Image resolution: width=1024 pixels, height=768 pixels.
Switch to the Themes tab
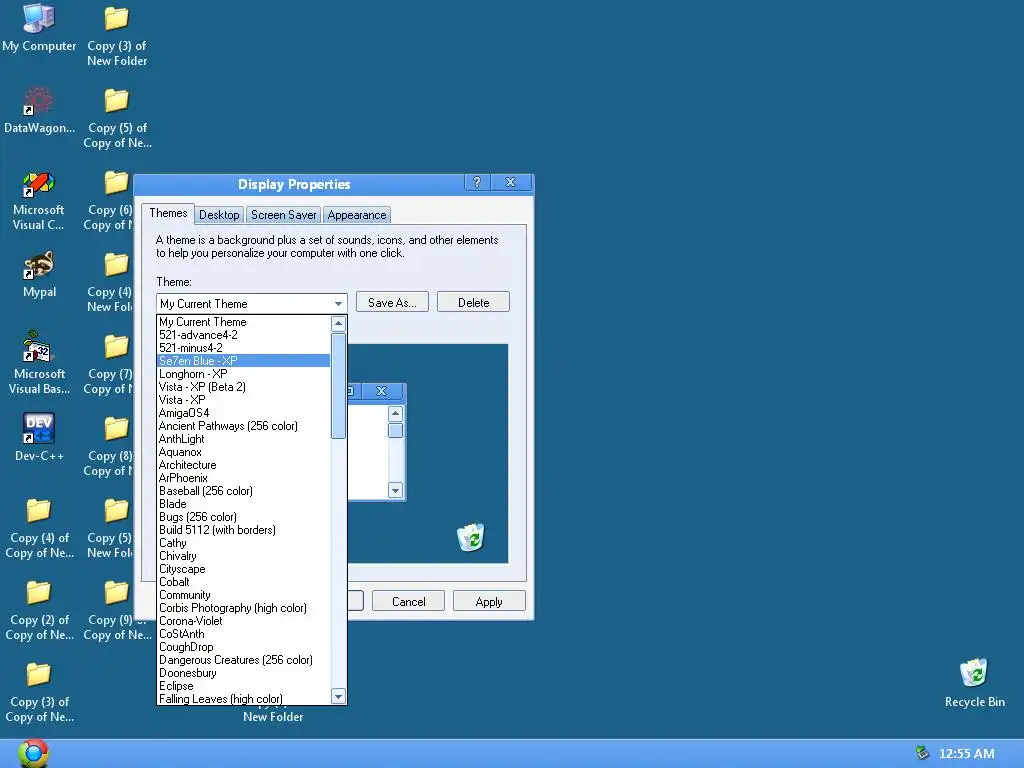point(168,213)
